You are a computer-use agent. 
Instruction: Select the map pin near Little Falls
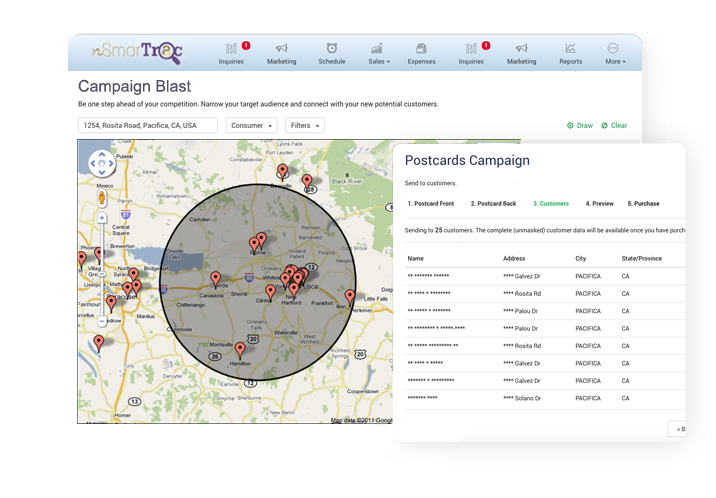click(350, 297)
